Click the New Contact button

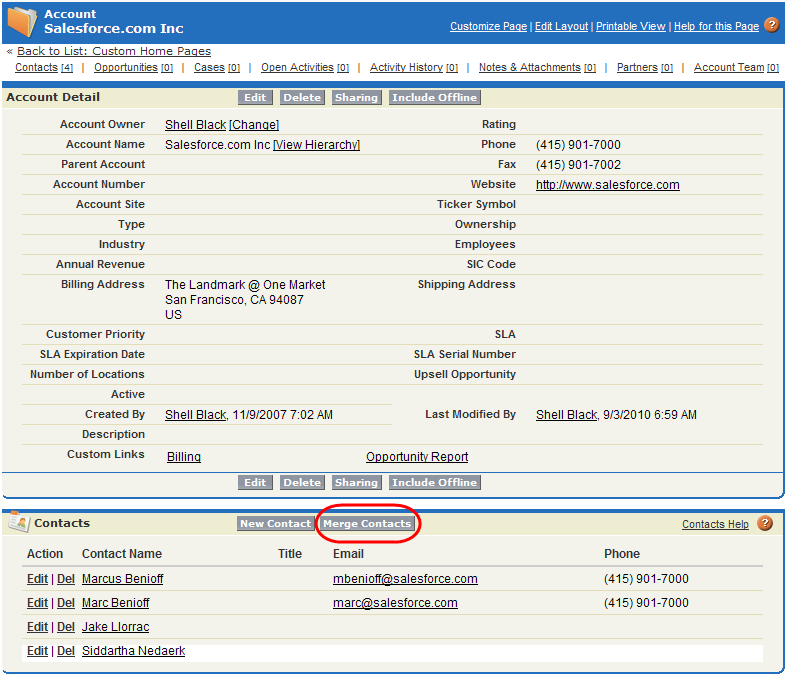point(276,523)
